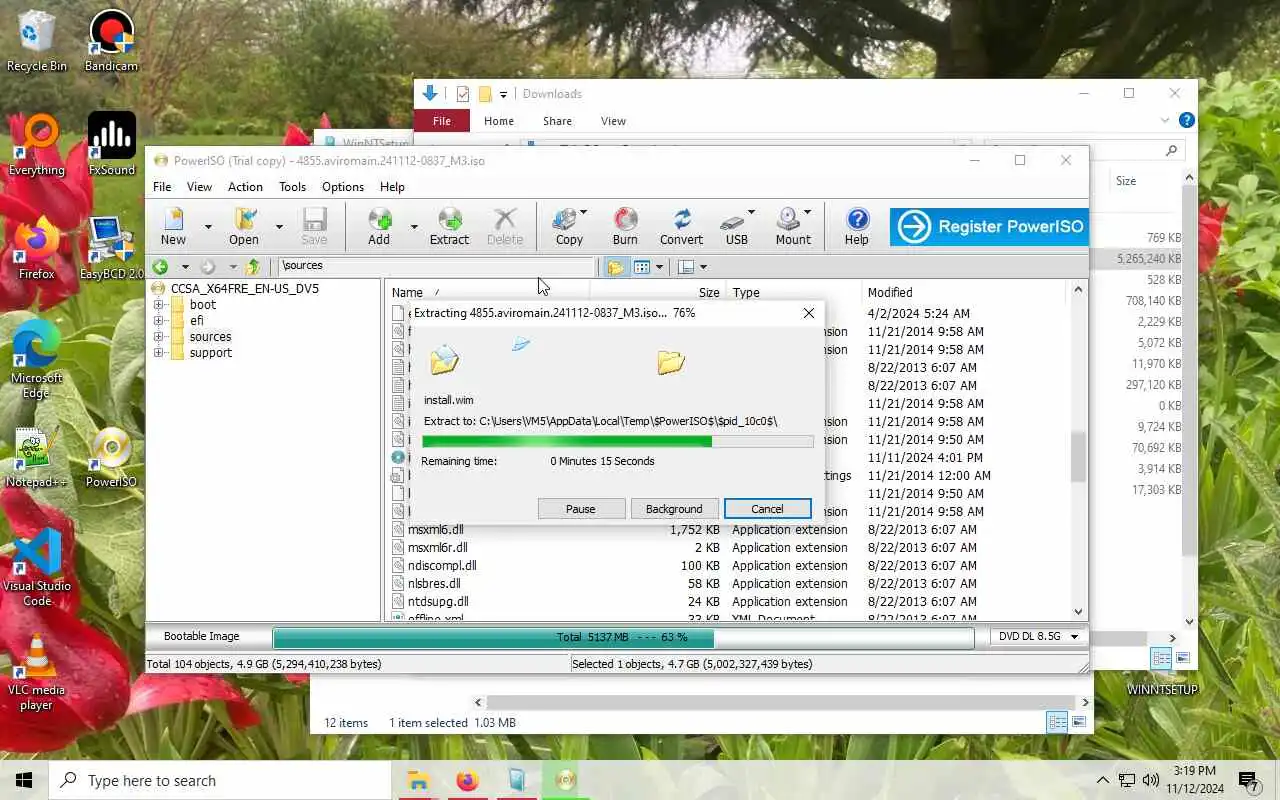Open the VLC media player desktop icon
The image size is (1280, 800).
[x=37, y=672]
